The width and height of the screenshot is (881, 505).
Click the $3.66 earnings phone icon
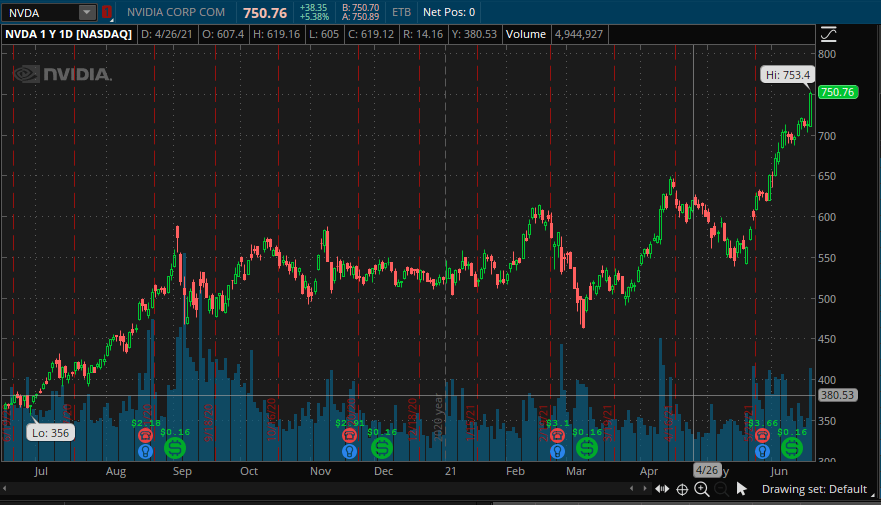(x=762, y=435)
